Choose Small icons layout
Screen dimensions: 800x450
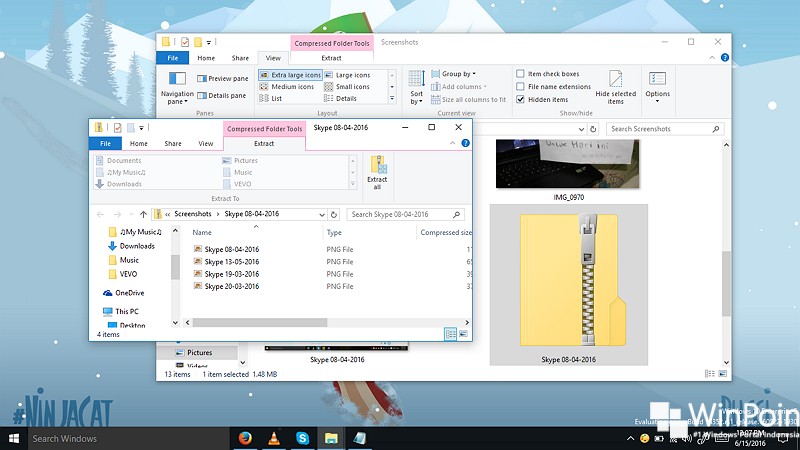[347, 87]
